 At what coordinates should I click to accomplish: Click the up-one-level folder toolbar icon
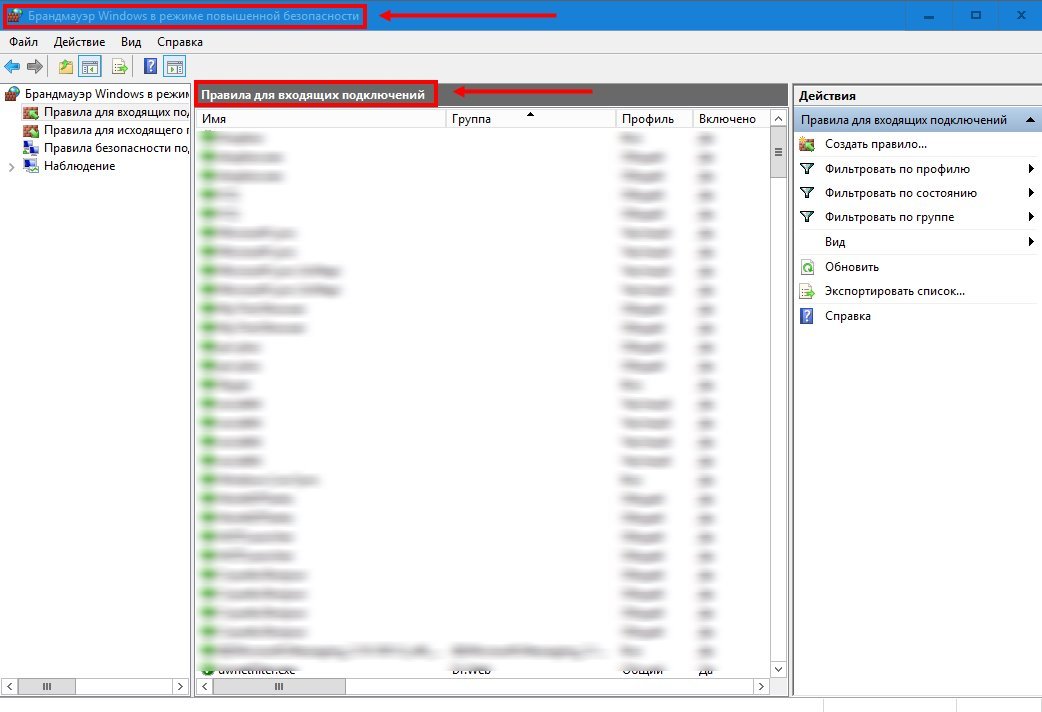tap(66, 67)
